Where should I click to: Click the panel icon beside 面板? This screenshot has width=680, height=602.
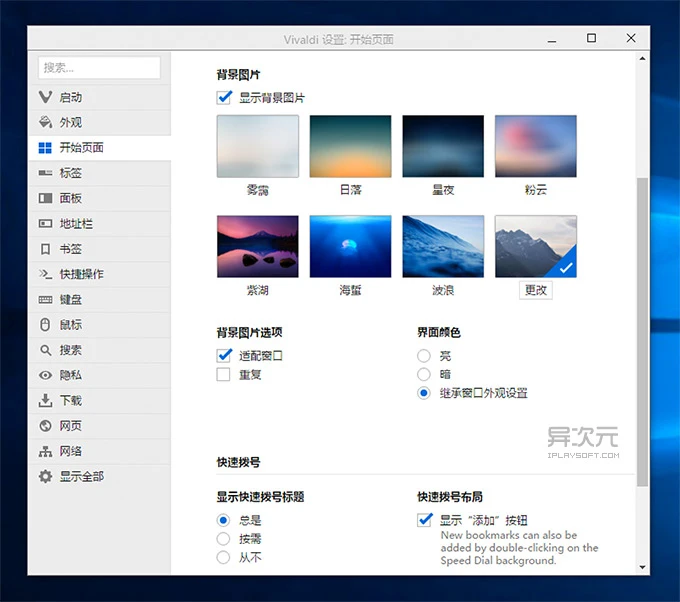45,198
